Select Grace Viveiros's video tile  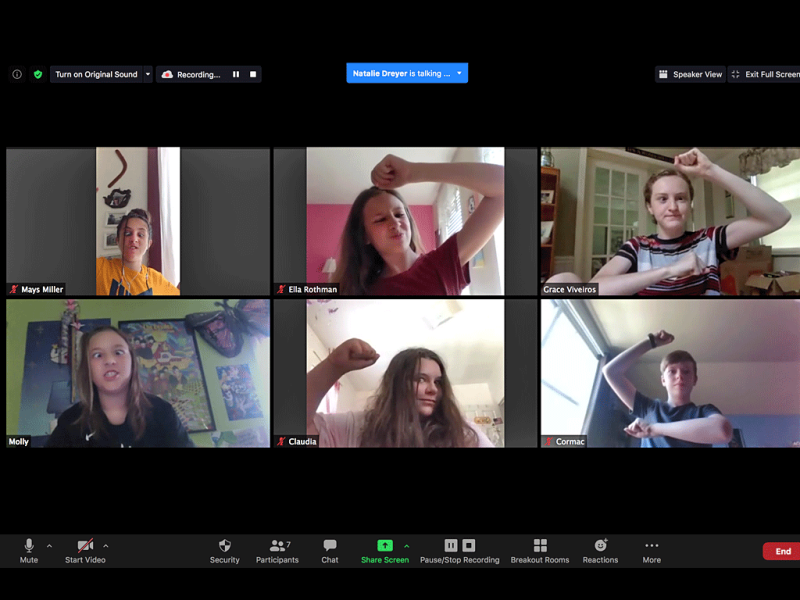coord(670,221)
